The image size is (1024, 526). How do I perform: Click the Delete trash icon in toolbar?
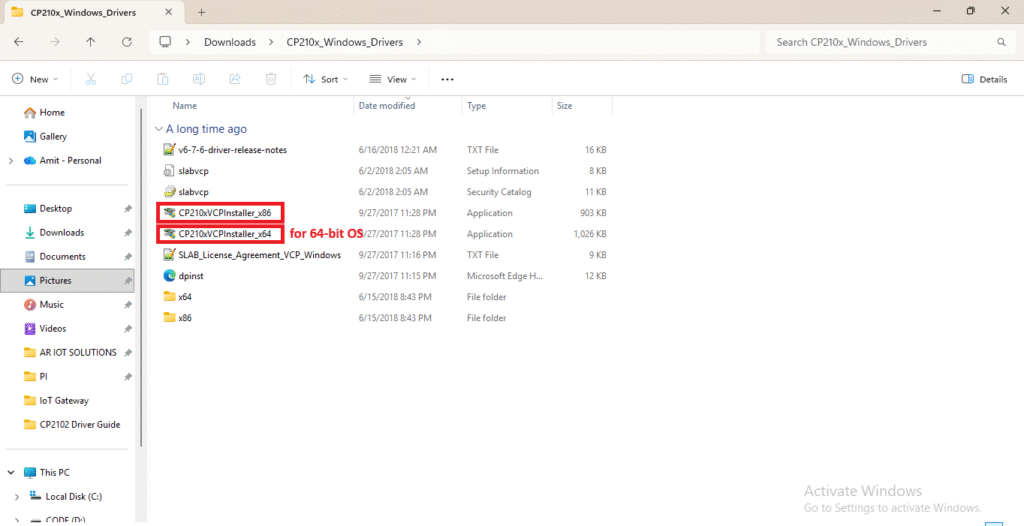(x=271, y=79)
